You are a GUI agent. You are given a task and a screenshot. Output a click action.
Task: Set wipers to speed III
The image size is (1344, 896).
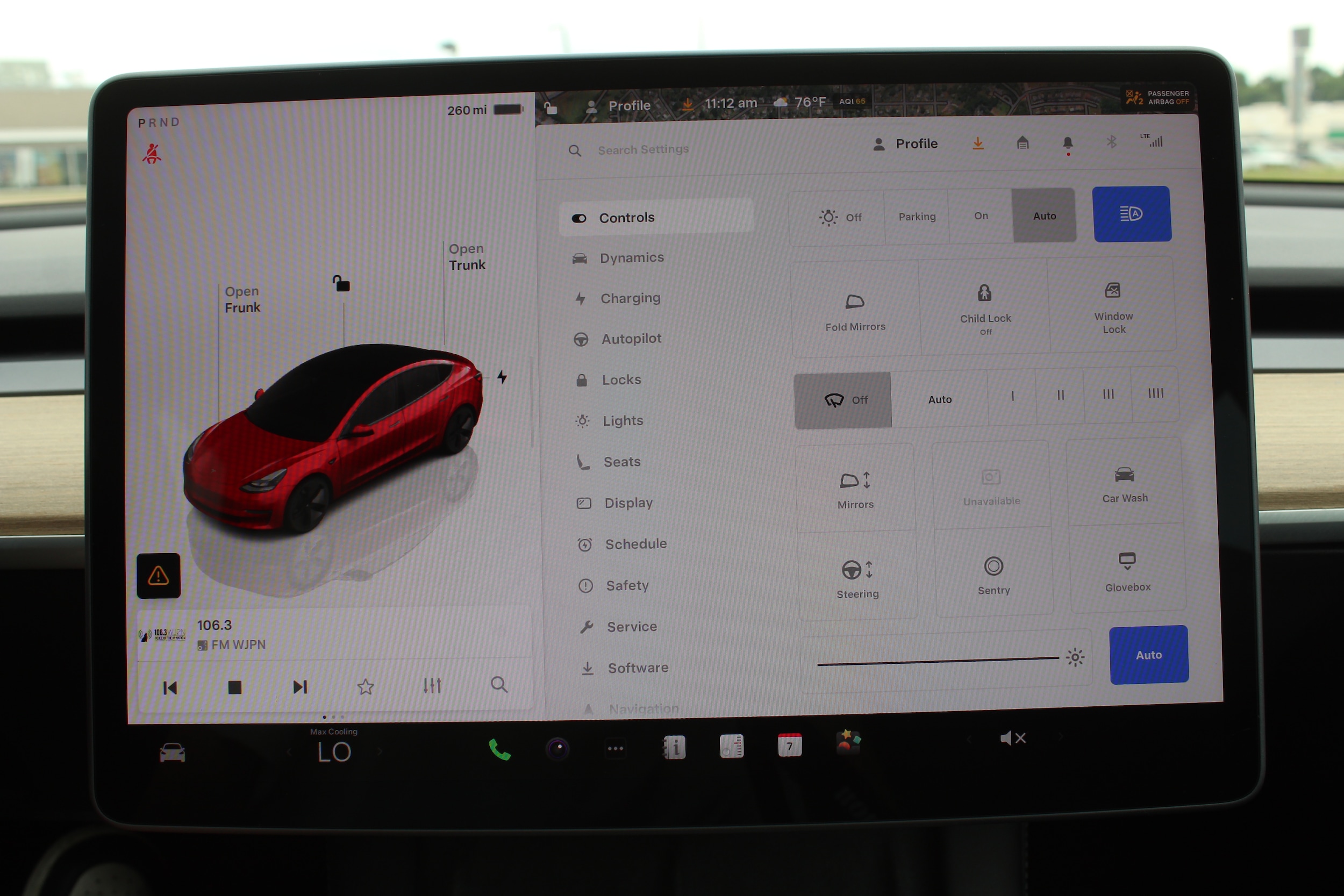click(x=1107, y=394)
